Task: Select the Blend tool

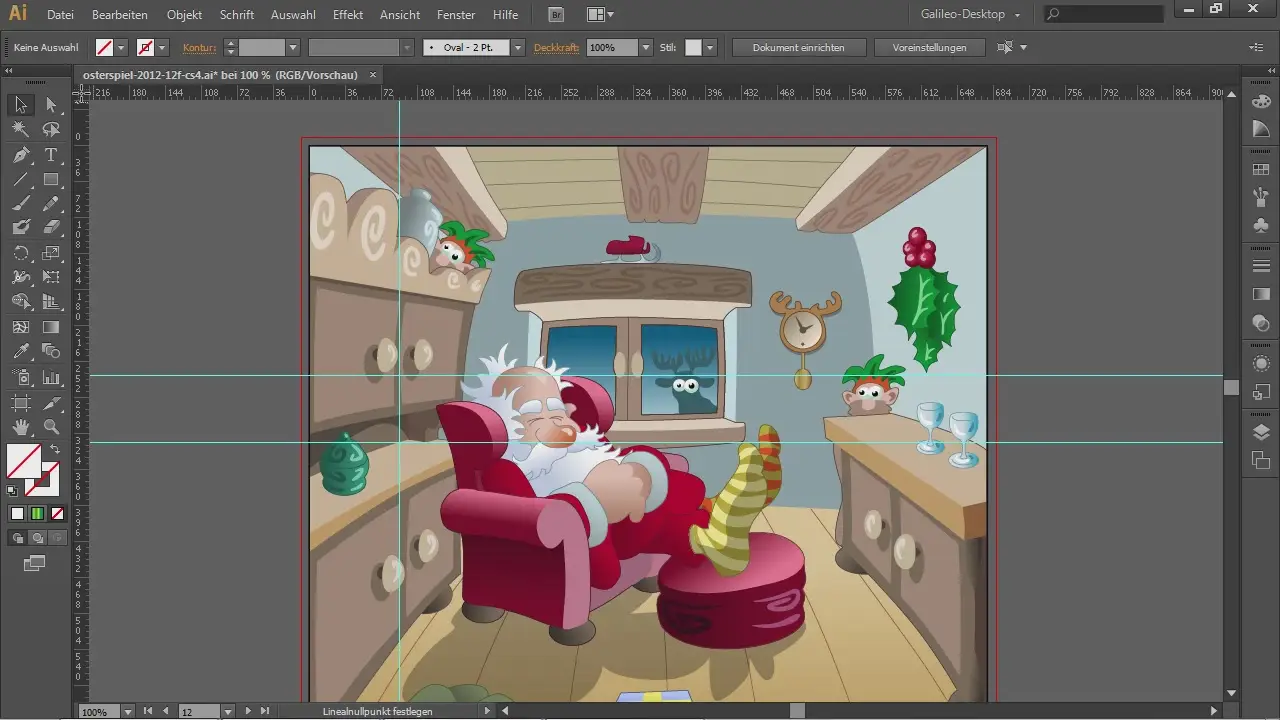Action: pyautogui.click(x=51, y=351)
